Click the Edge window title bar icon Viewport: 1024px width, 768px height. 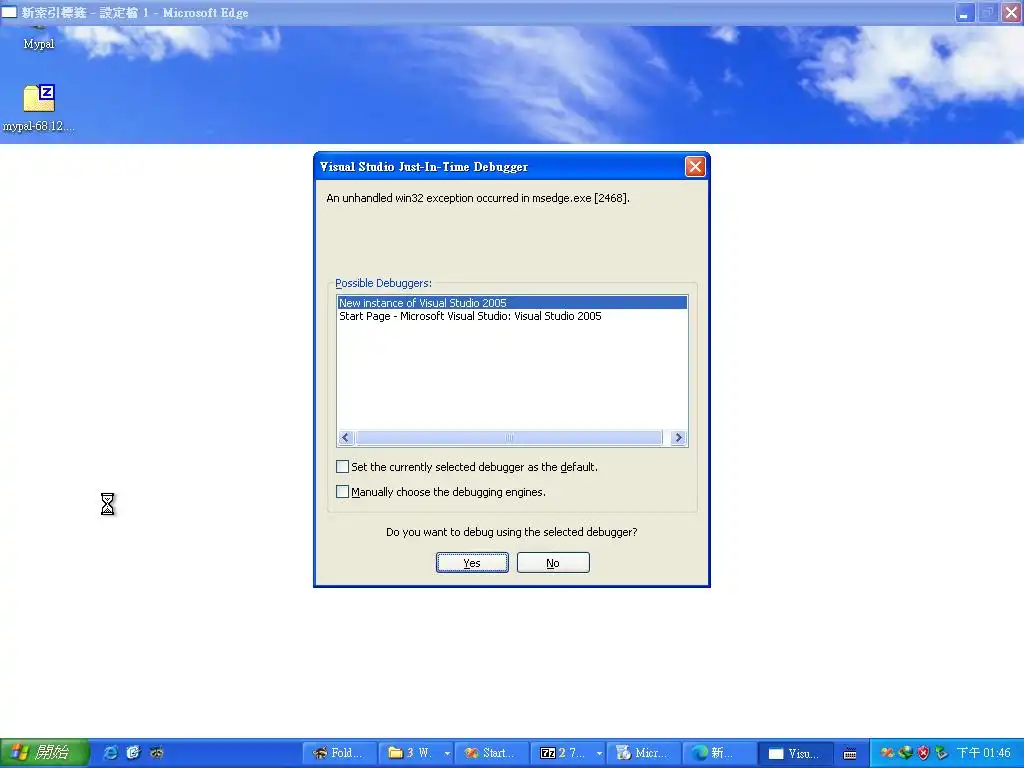point(9,12)
